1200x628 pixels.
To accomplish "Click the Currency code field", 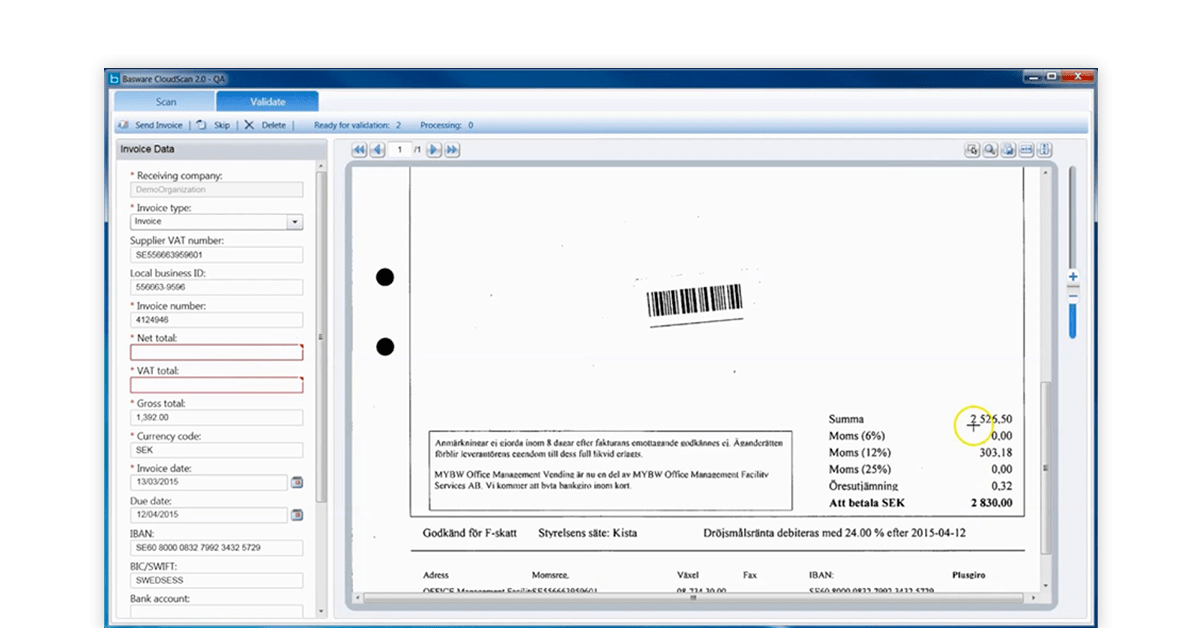I will (x=216, y=450).
